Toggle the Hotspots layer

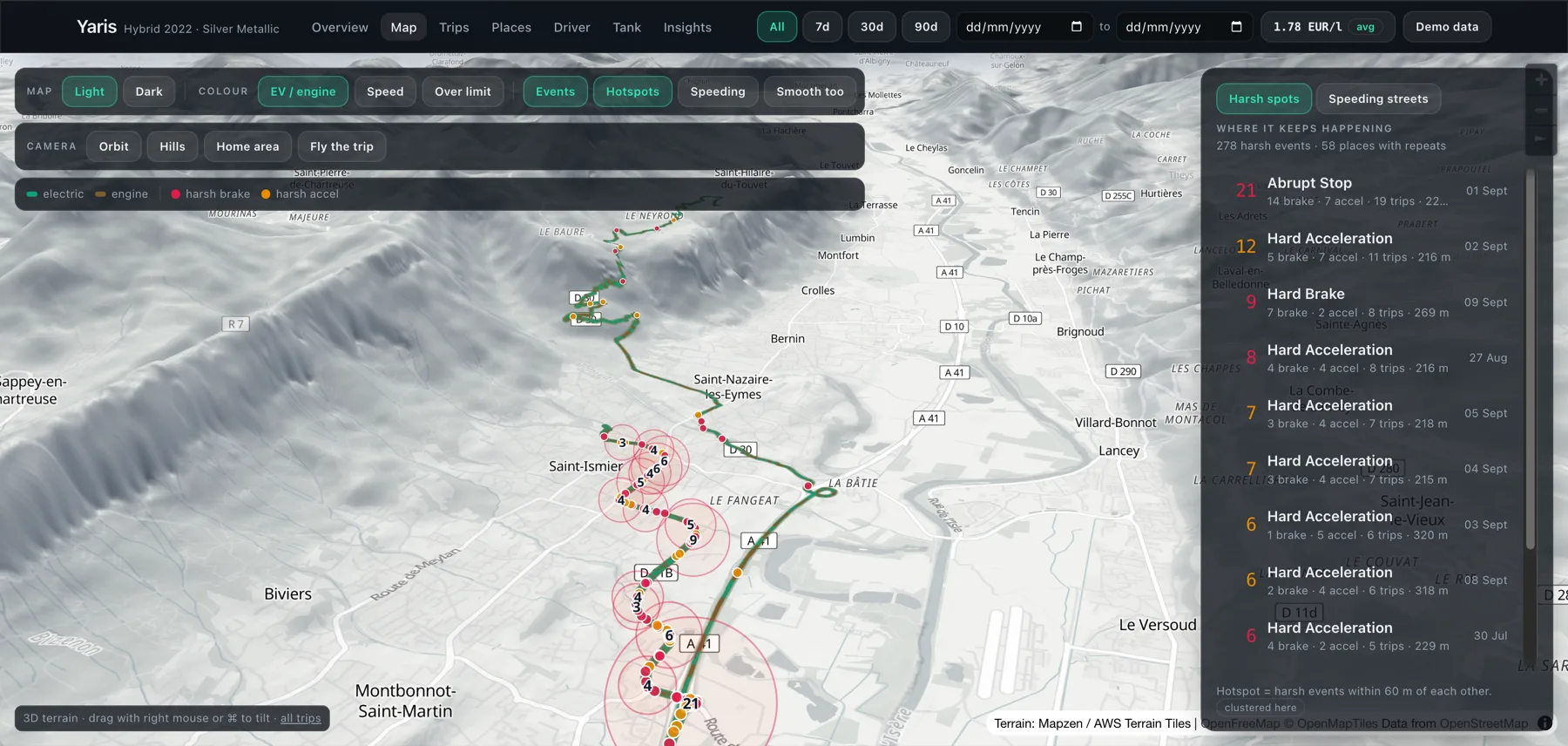tap(632, 92)
